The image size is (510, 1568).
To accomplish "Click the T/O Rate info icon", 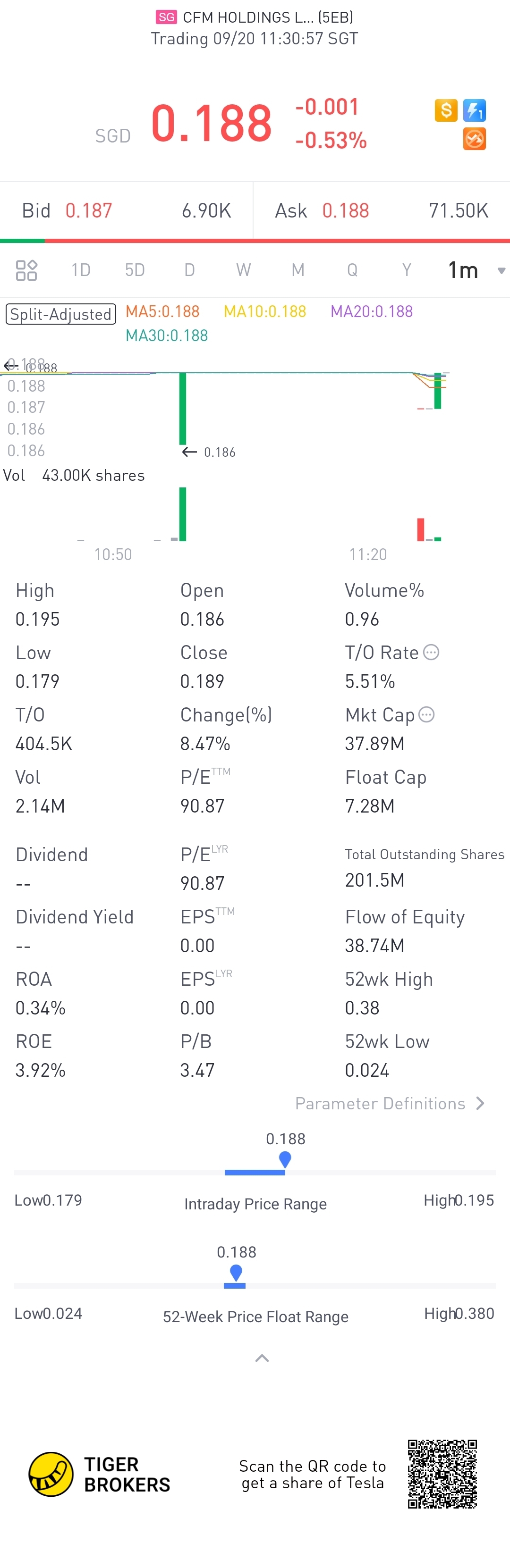I will click(x=431, y=653).
